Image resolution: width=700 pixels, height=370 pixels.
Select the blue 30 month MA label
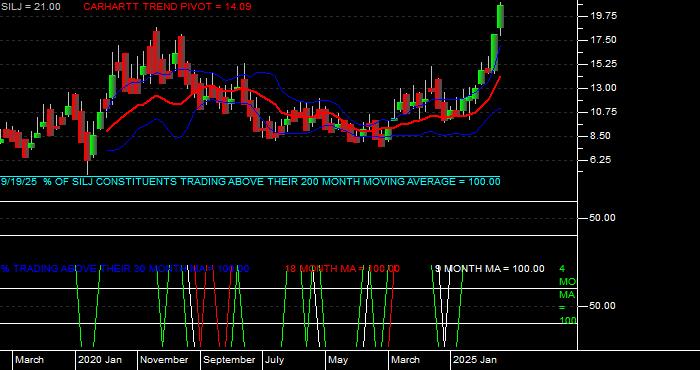click(x=125, y=269)
